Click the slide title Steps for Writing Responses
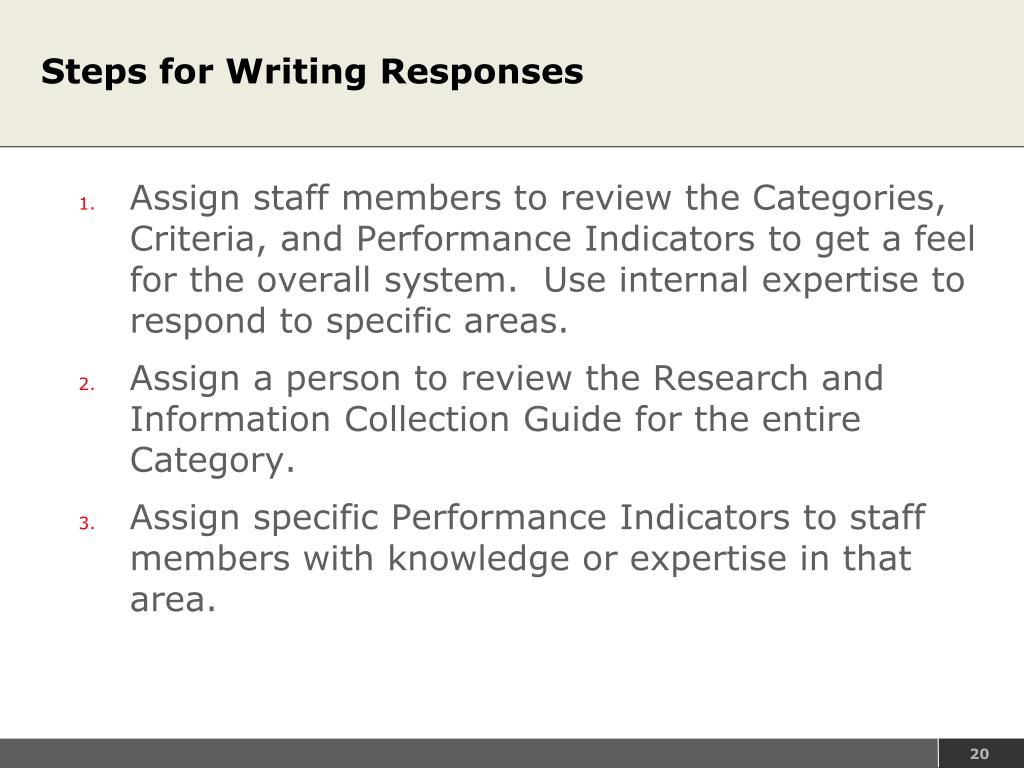This screenshot has height=768, width=1024. point(312,72)
